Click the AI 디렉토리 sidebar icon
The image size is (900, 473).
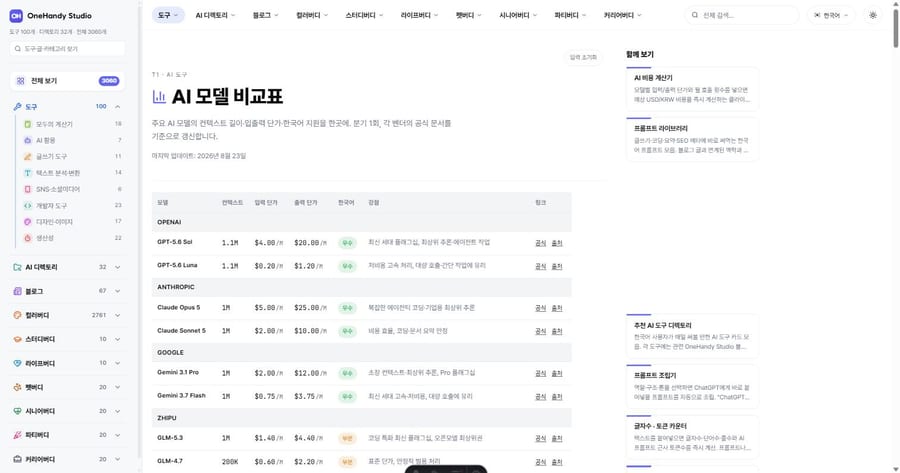point(17,267)
